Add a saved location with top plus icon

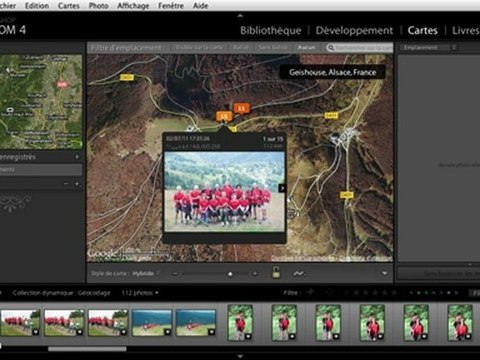click(x=77, y=157)
